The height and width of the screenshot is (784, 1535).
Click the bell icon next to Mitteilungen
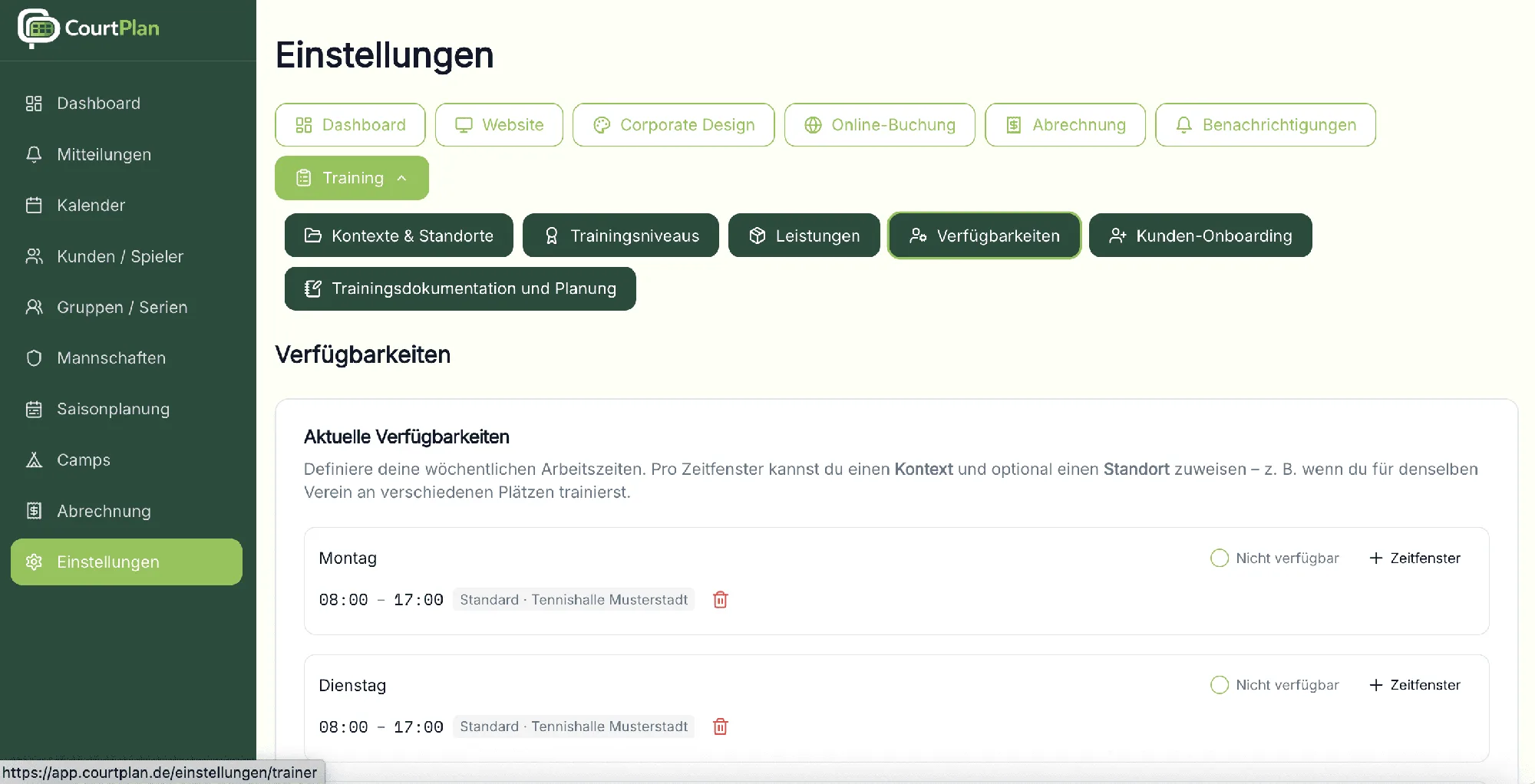34,154
